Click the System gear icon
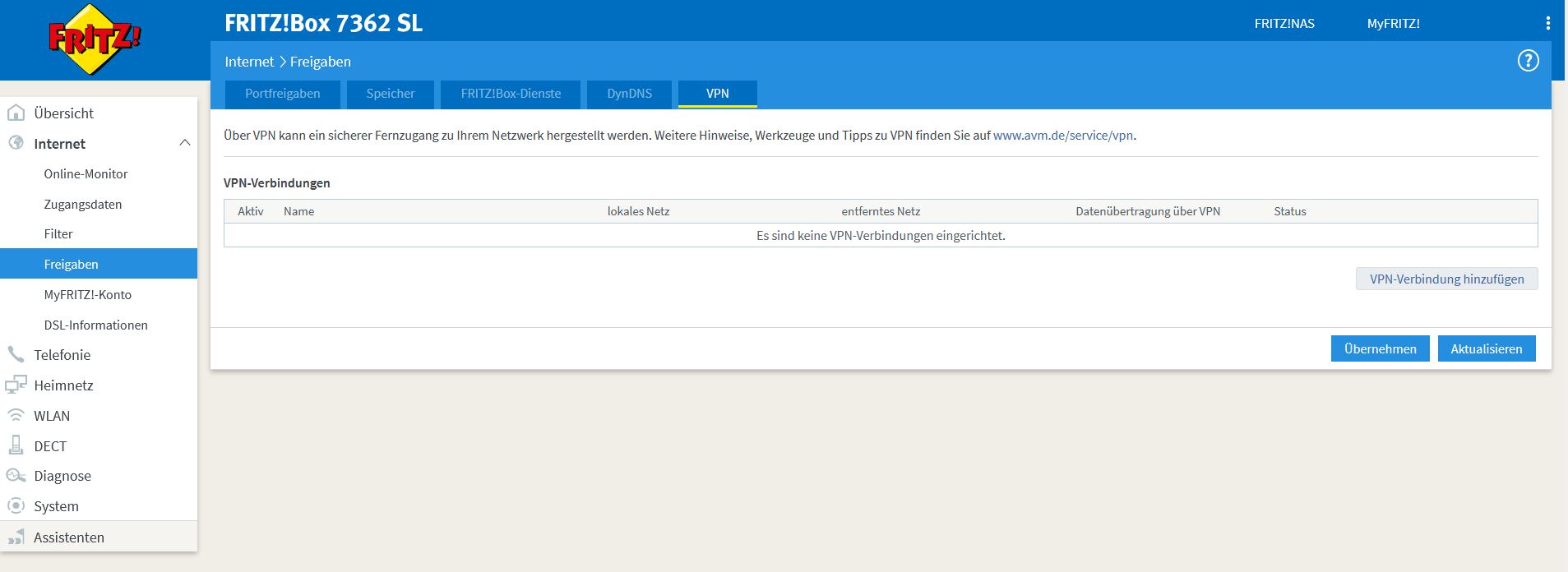 pos(16,506)
